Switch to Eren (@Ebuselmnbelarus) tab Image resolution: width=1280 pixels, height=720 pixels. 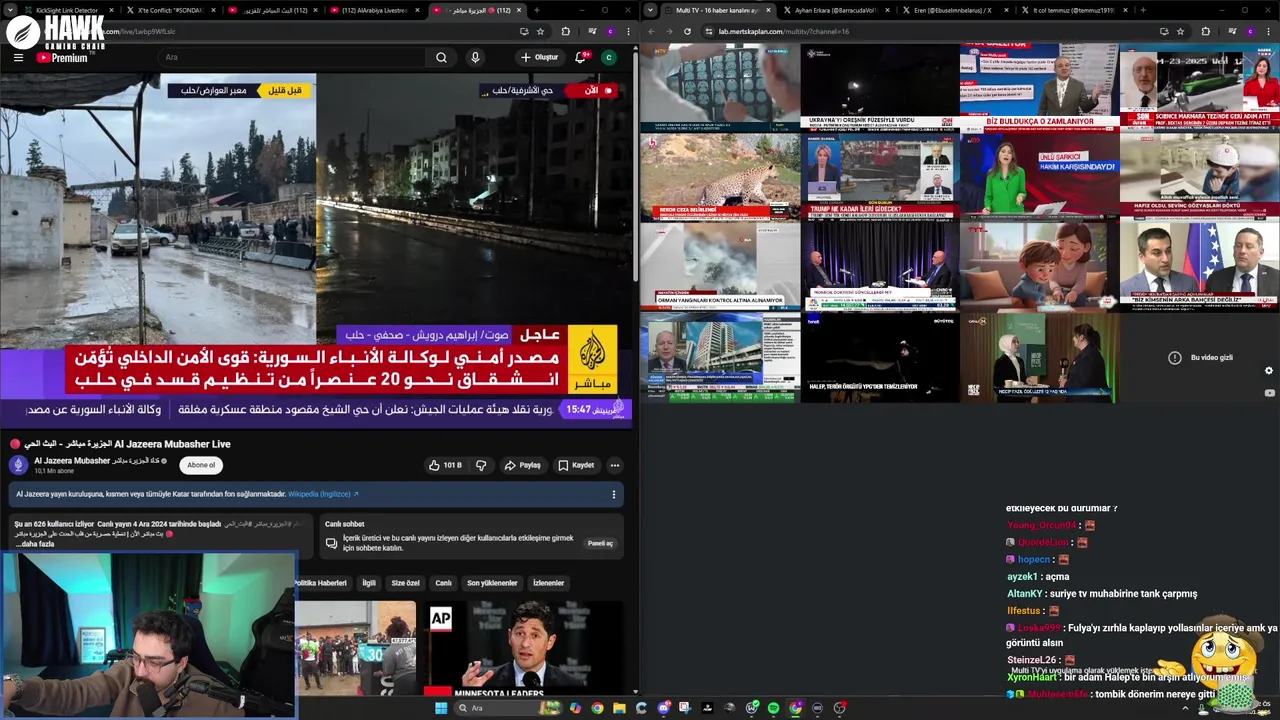coord(952,10)
